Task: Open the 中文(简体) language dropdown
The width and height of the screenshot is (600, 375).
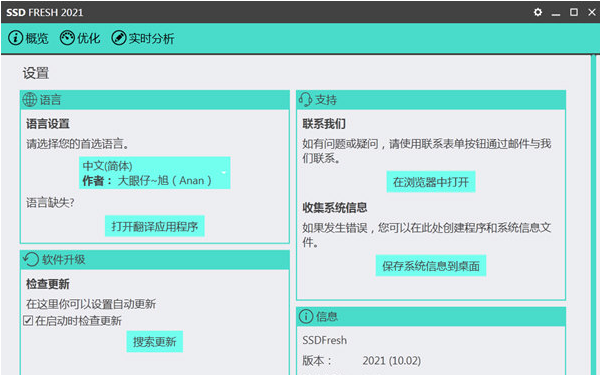Action: (x=155, y=173)
